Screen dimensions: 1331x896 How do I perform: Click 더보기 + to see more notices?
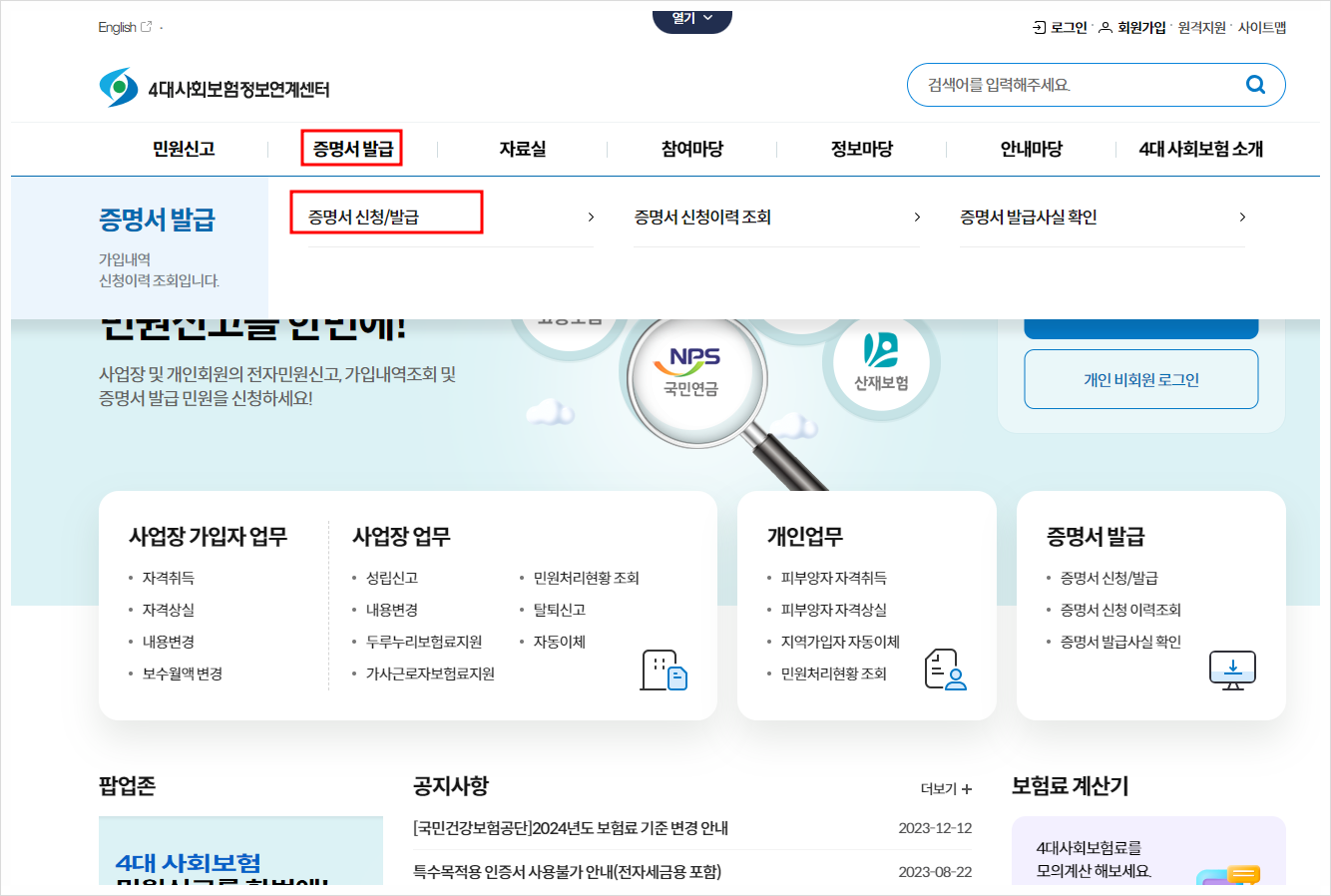click(x=946, y=787)
